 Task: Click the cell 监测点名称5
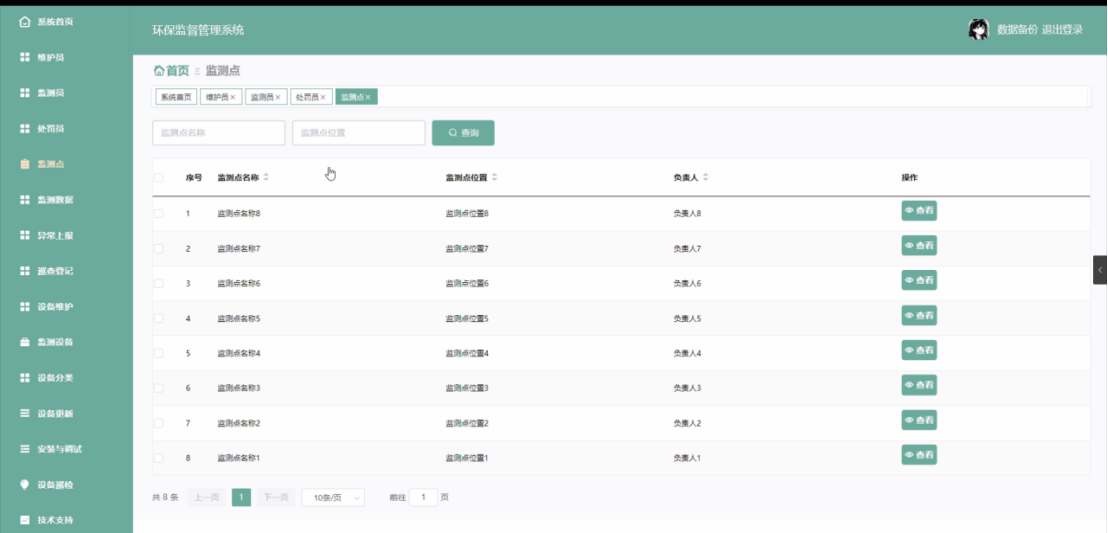(239, 319)
